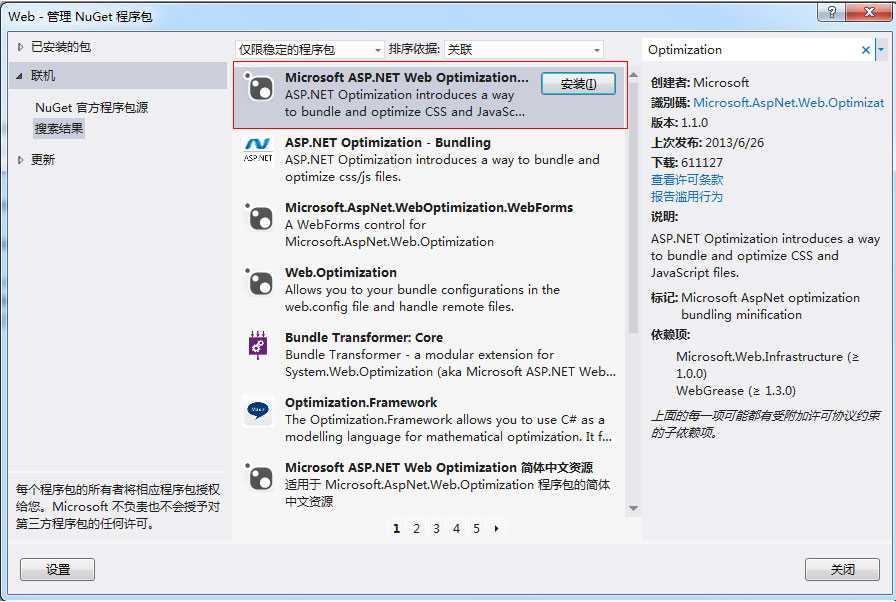Click the 关闭 button

coord(842,569)
